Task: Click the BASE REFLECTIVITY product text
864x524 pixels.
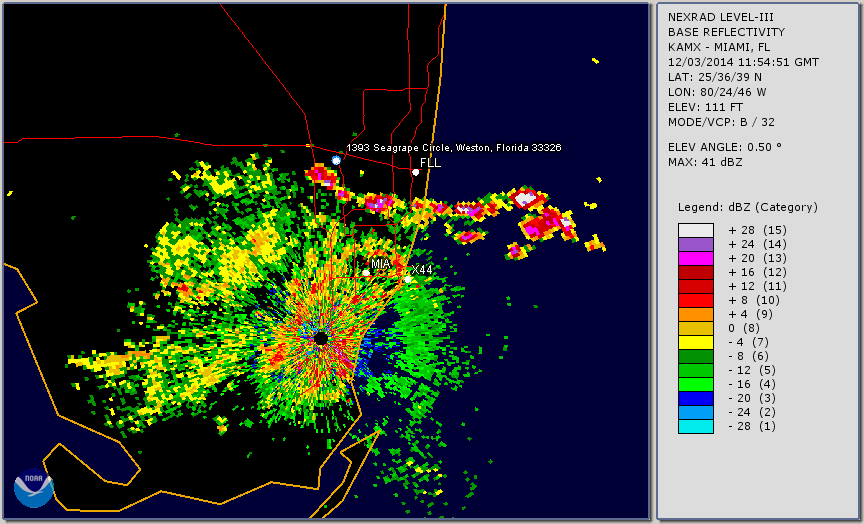Action: coord(726,32)
